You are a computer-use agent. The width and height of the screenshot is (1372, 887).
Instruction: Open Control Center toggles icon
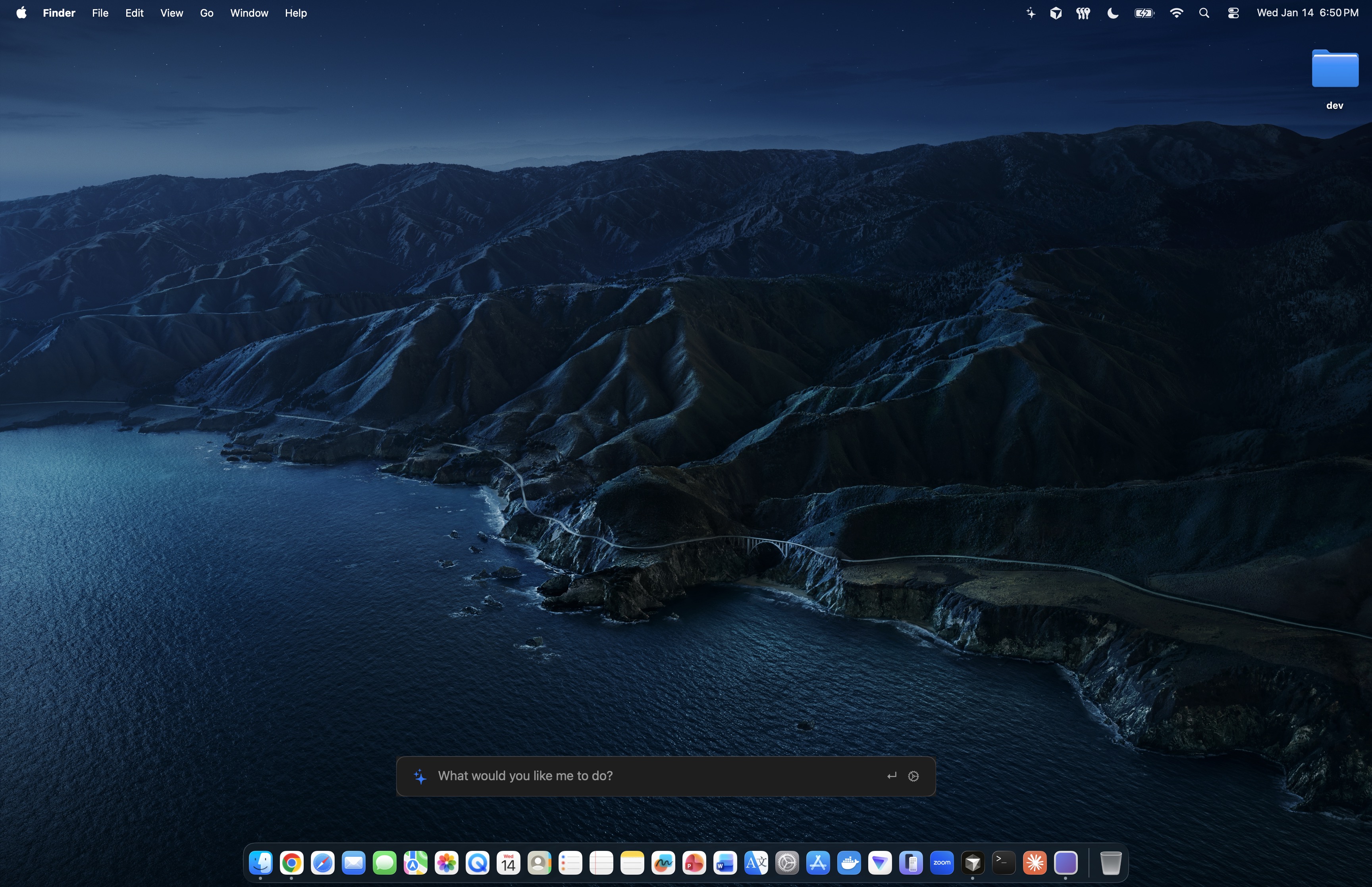click(1233, 13)
